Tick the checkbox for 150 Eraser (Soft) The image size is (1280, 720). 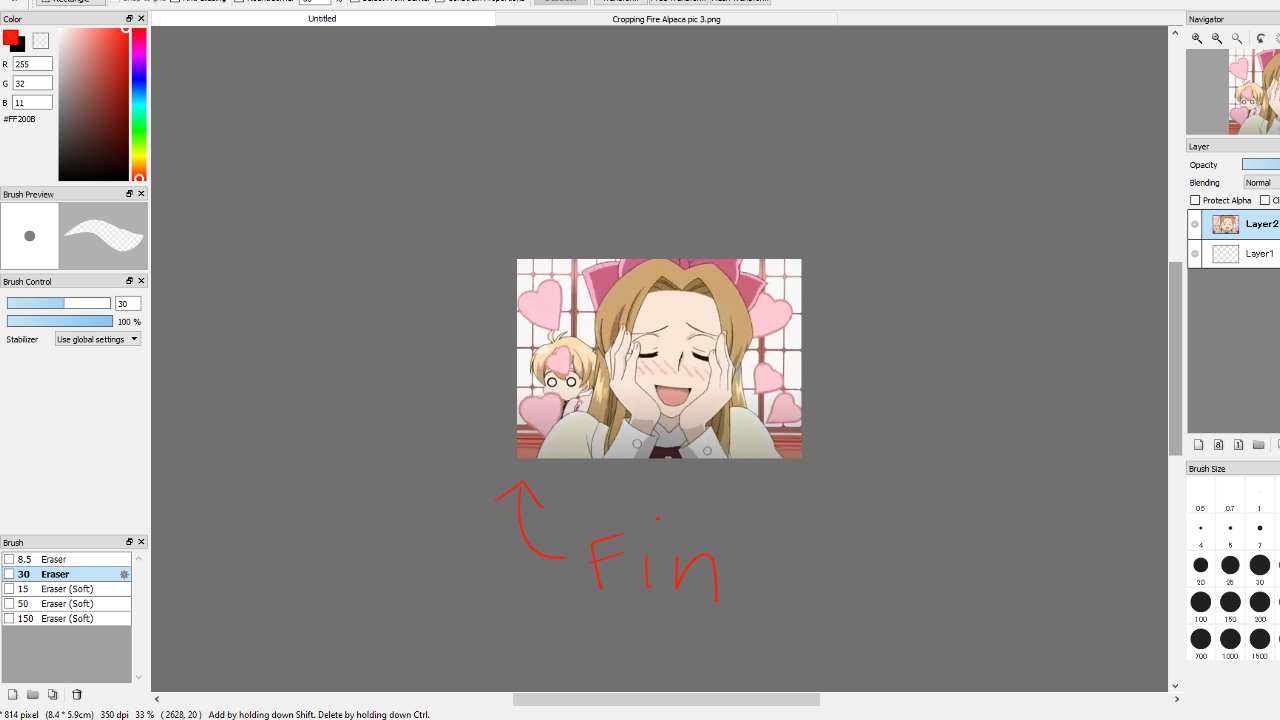pyautogui.click(x=9, y=619)
